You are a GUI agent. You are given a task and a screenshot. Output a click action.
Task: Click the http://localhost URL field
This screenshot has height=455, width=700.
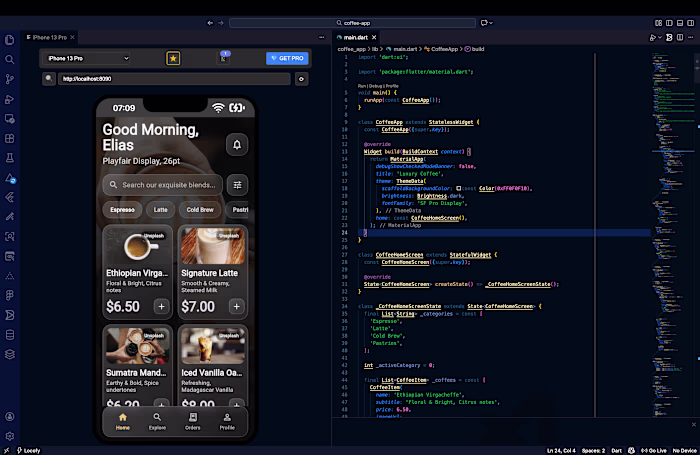(x=174, y=79)
